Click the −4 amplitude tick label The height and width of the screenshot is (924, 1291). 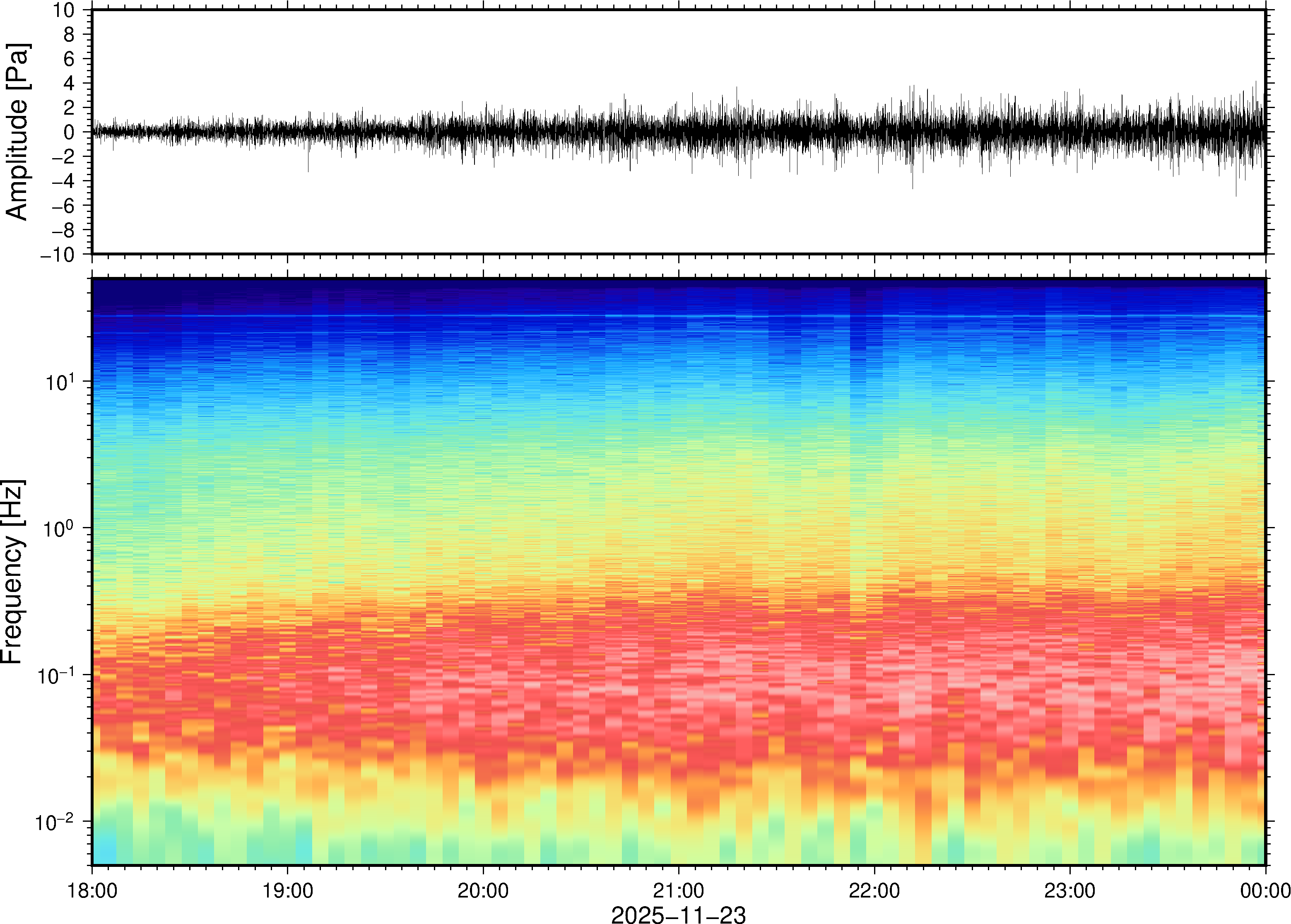coord(63,181)
